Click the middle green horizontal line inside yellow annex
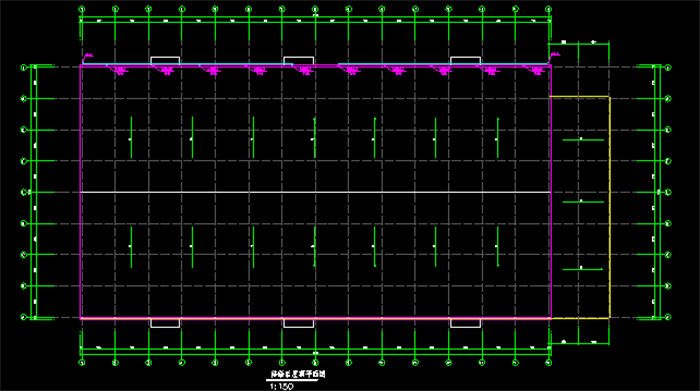 tap(583, 202)
